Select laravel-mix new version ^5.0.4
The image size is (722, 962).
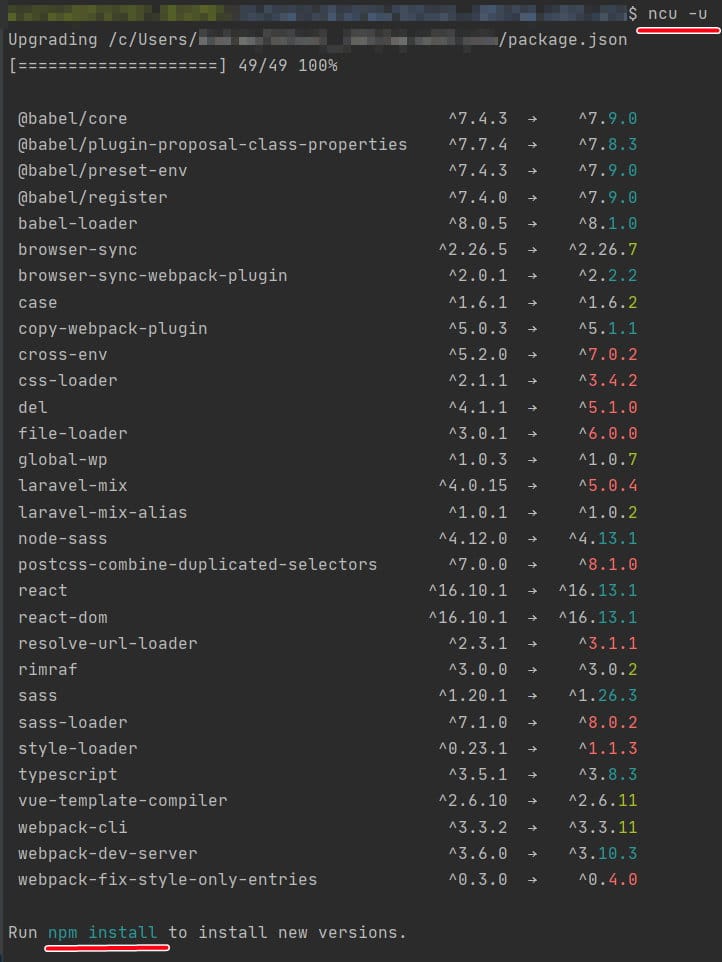608,486
